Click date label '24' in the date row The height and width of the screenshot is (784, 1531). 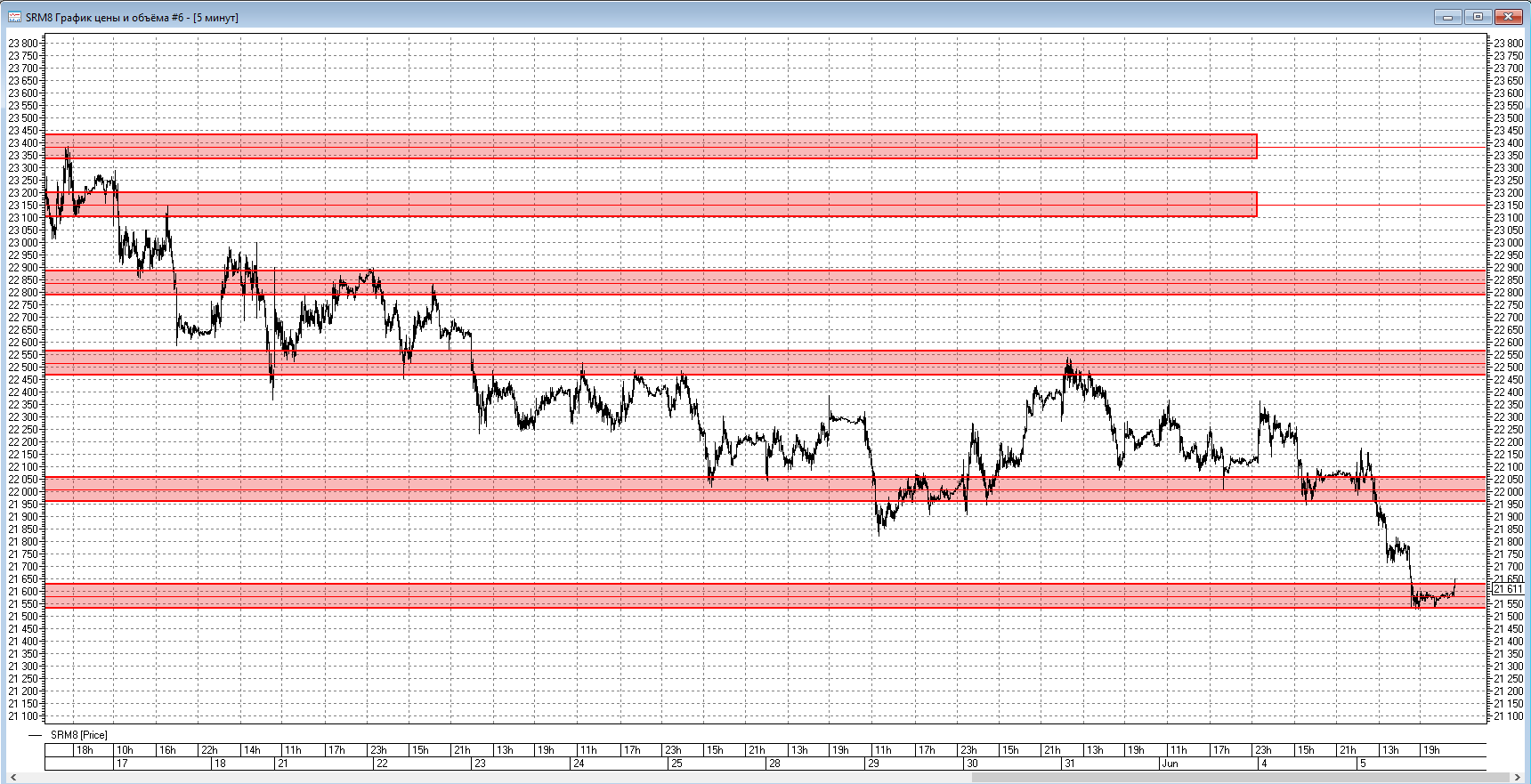[579, 764]
